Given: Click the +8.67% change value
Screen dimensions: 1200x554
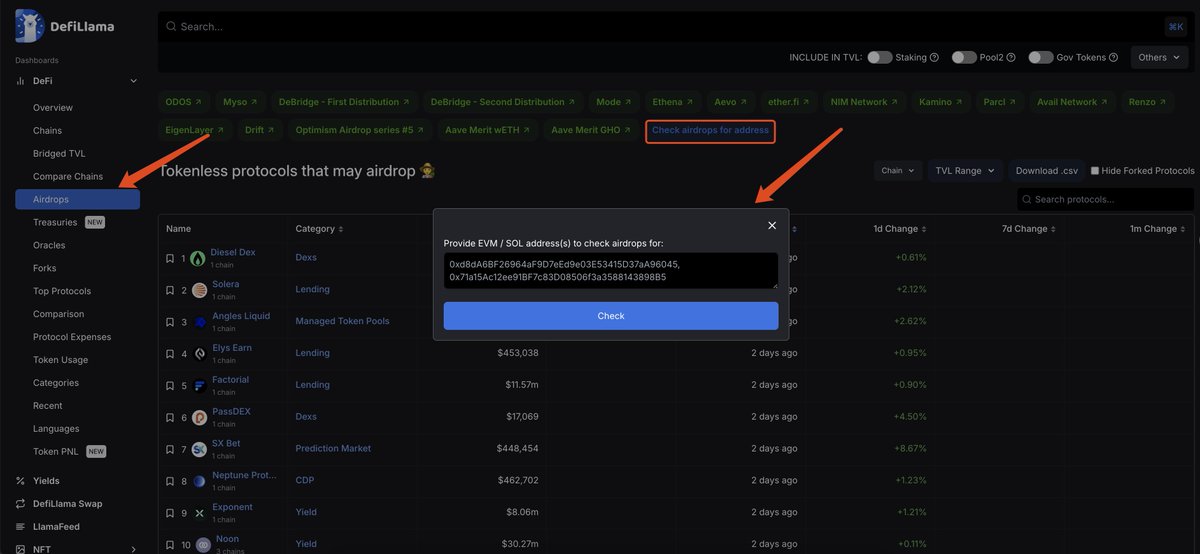Looking at the screenshot, I should point(909,449).
